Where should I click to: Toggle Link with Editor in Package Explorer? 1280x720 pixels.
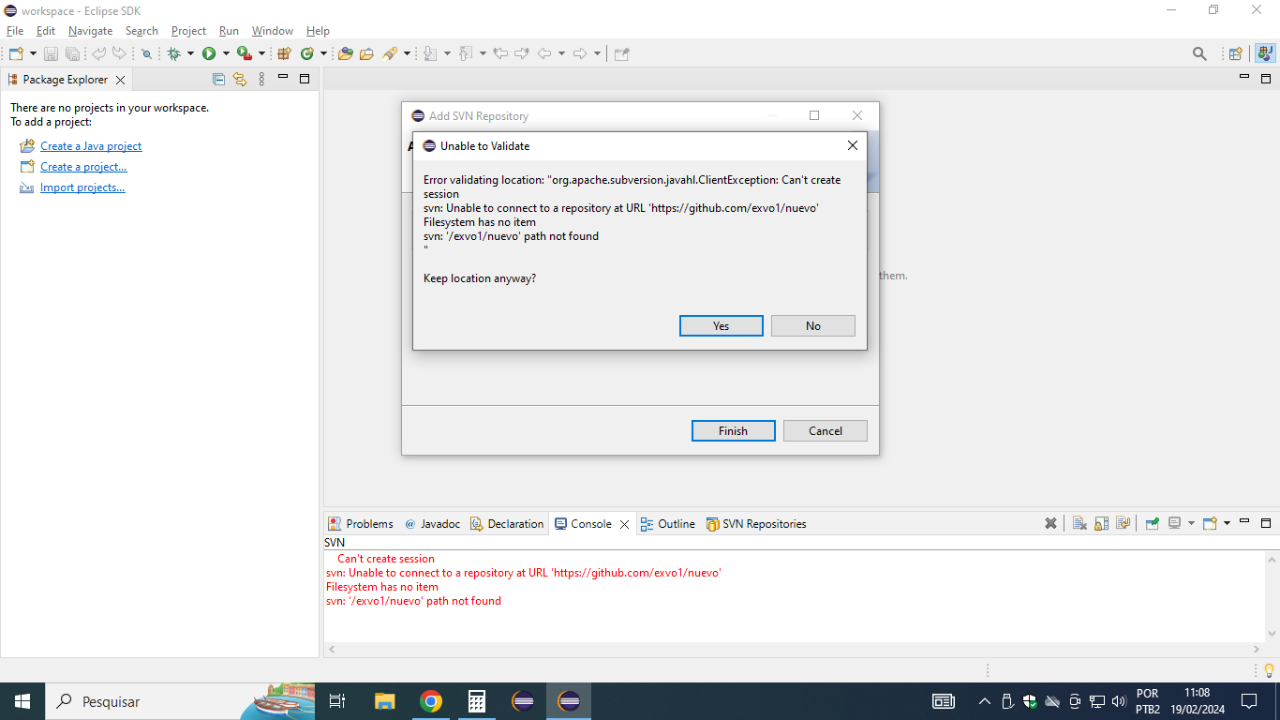[x=240, y=79]
